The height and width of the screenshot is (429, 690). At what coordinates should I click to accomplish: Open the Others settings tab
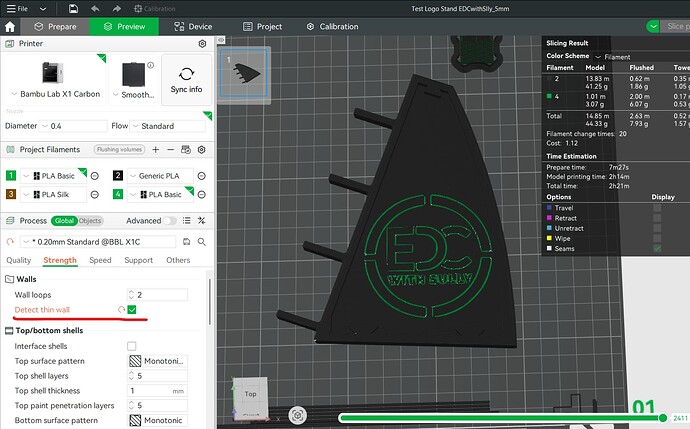(178, 260)
